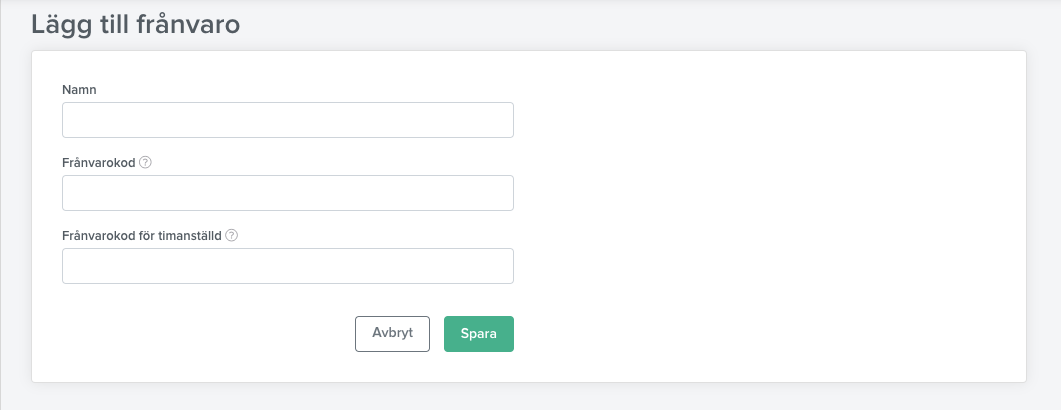Click the last text box above the Avbryt button
This screenshot has width=1061, height=410.
coord(288,266)
